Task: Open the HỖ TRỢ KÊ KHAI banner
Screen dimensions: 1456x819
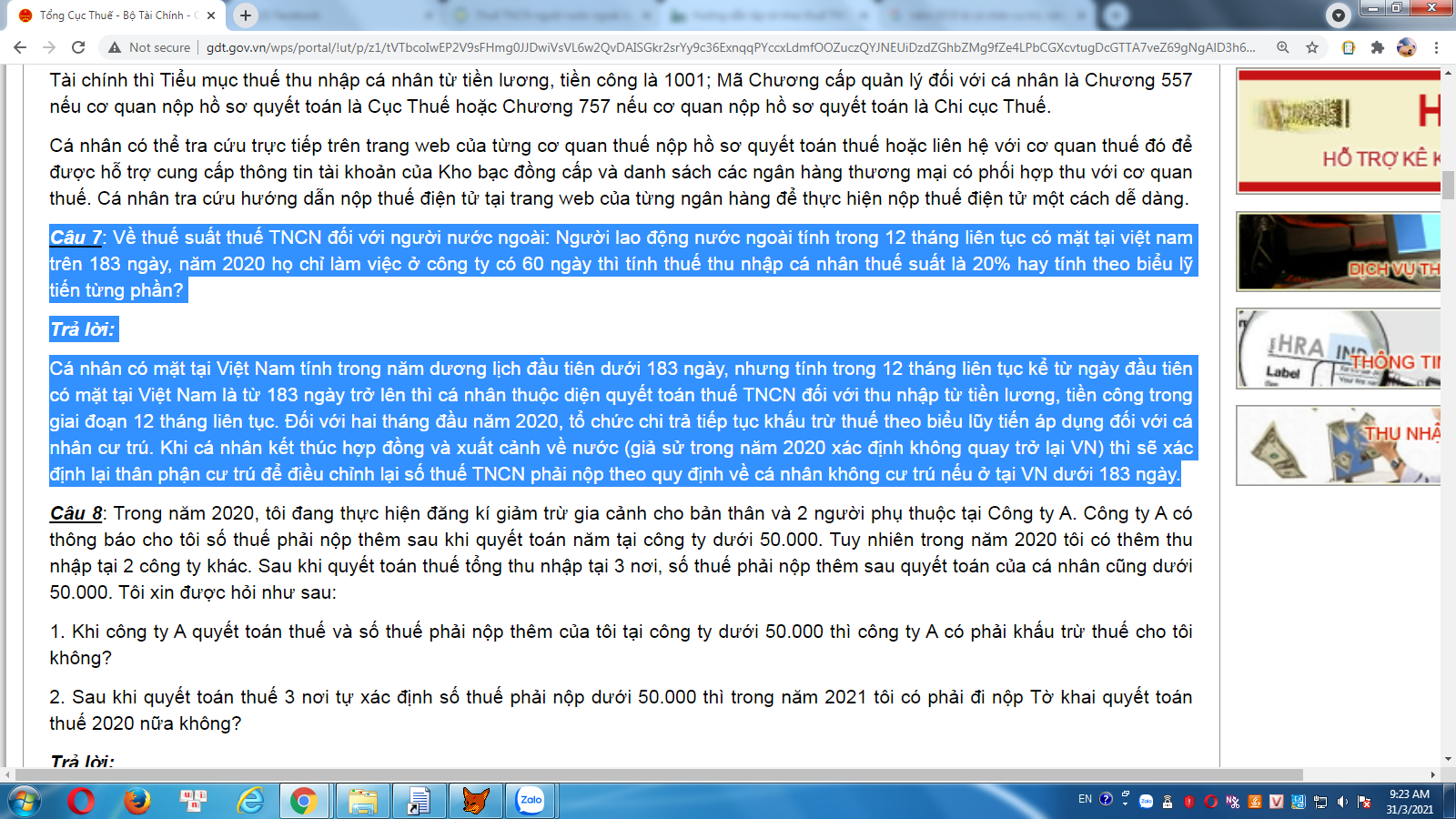Action: [1339, 131]
